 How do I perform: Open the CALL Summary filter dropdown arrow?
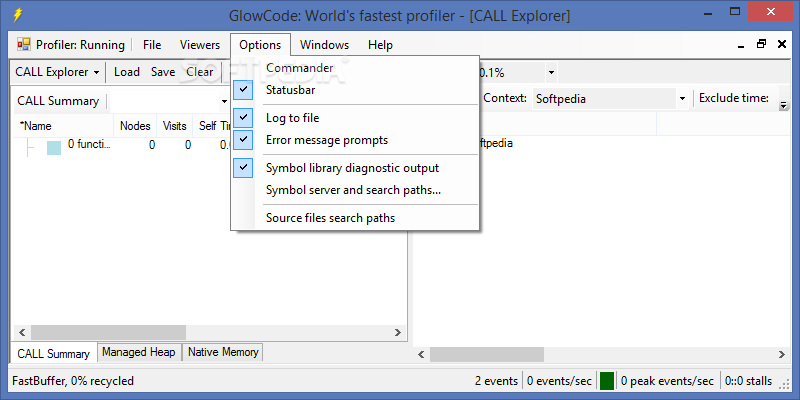pyautogui.click(x=224, y=102)
